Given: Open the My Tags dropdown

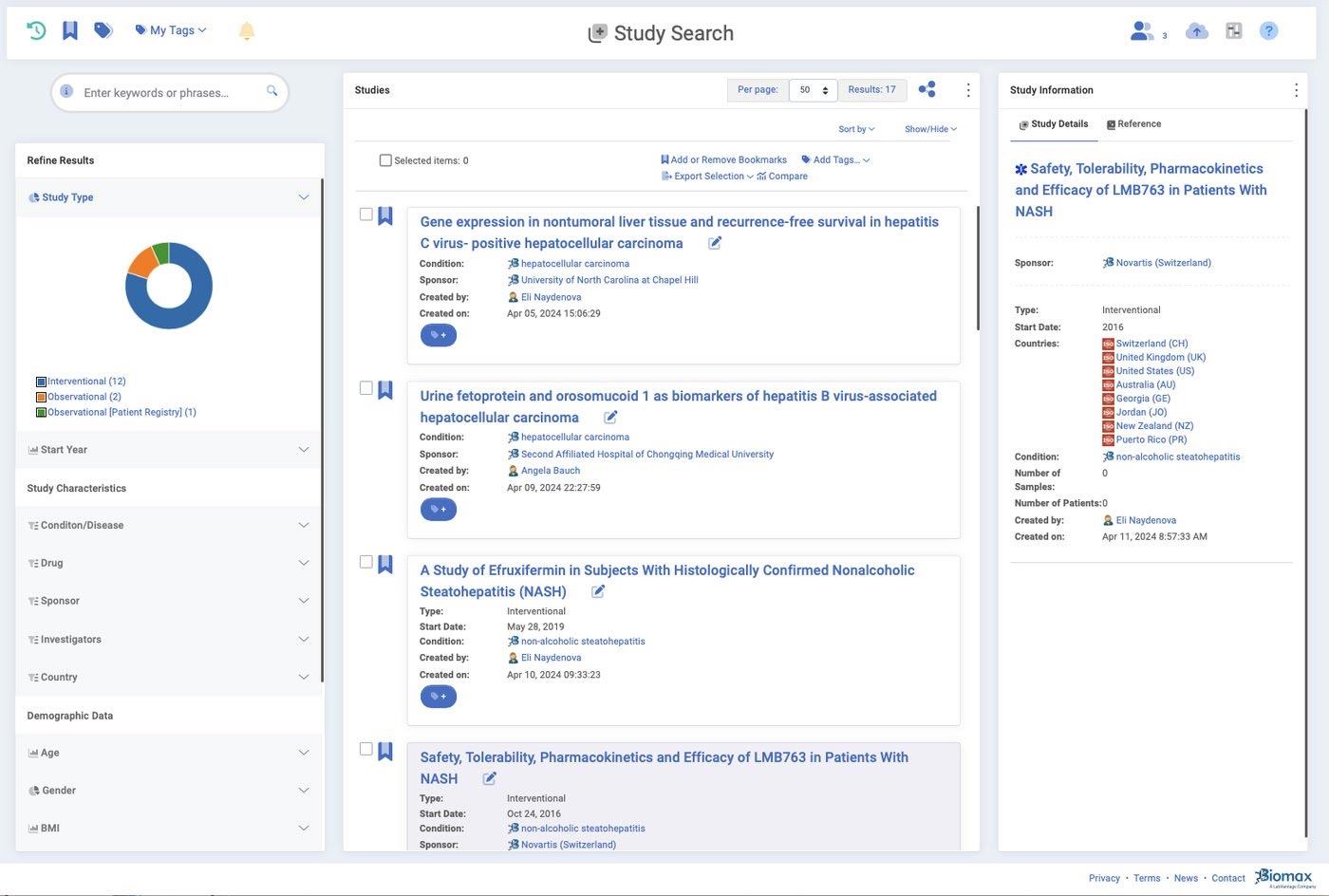Looking at the screenshot, I should click(x=171, y=30).
